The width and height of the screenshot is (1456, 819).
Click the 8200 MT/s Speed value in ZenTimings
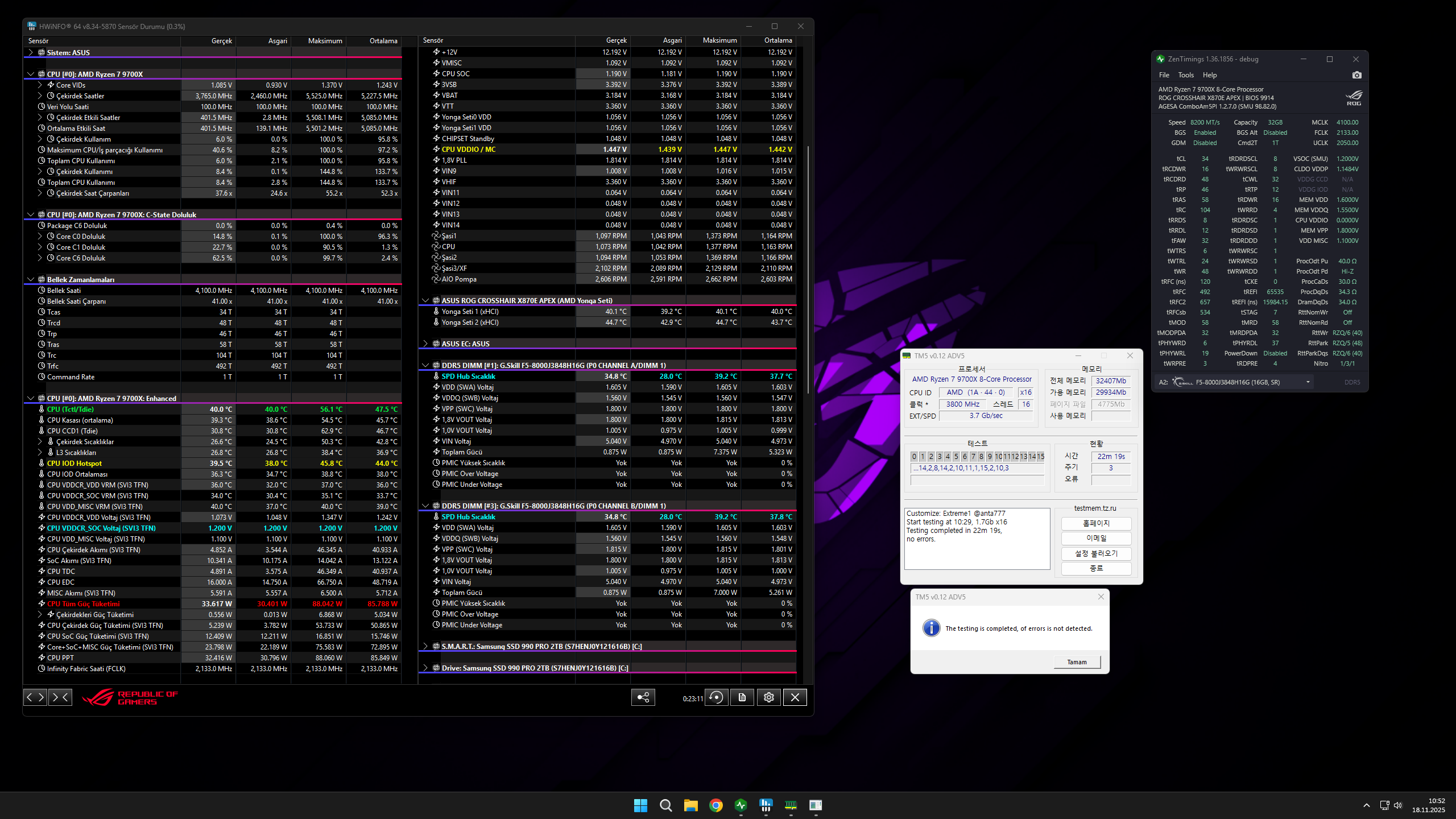[1205, 122]
